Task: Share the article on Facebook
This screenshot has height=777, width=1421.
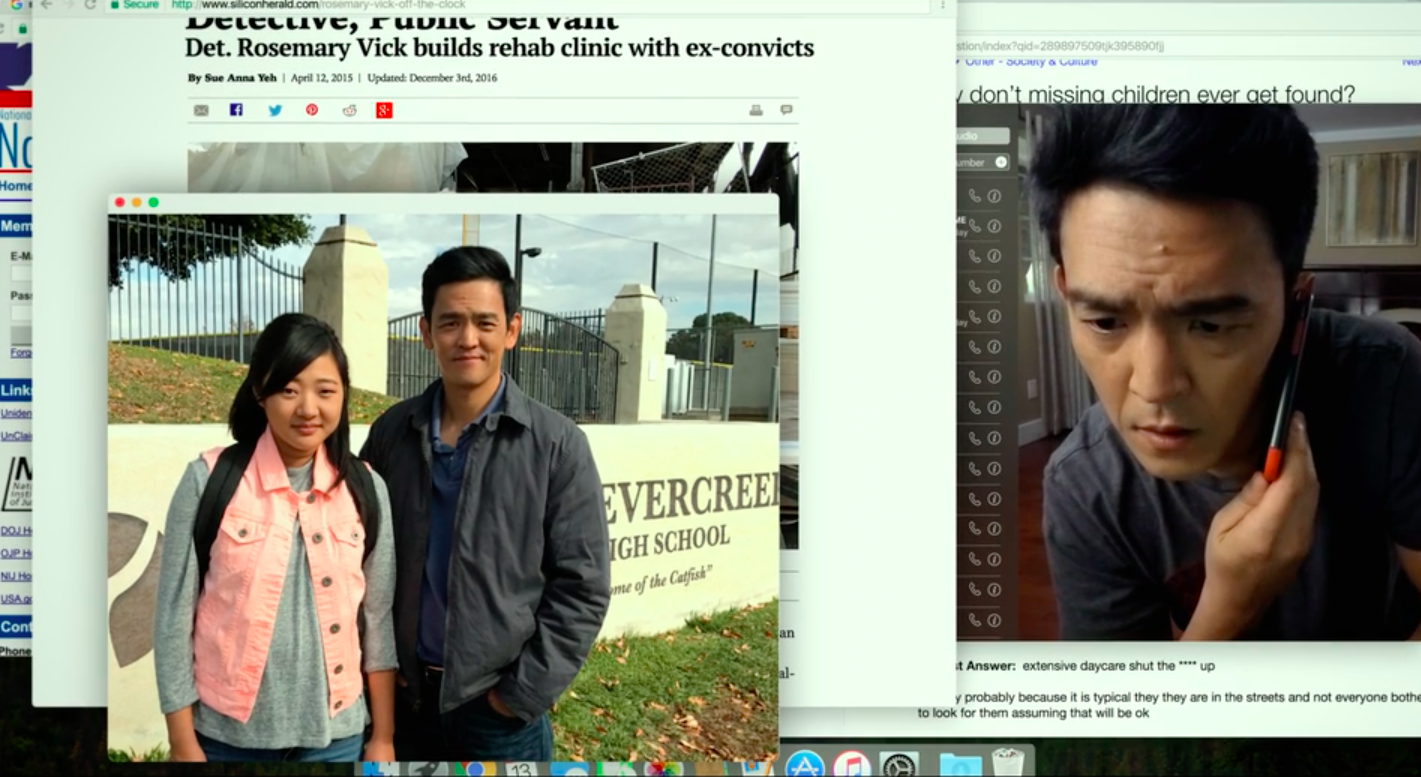Action: click(236, 110)
